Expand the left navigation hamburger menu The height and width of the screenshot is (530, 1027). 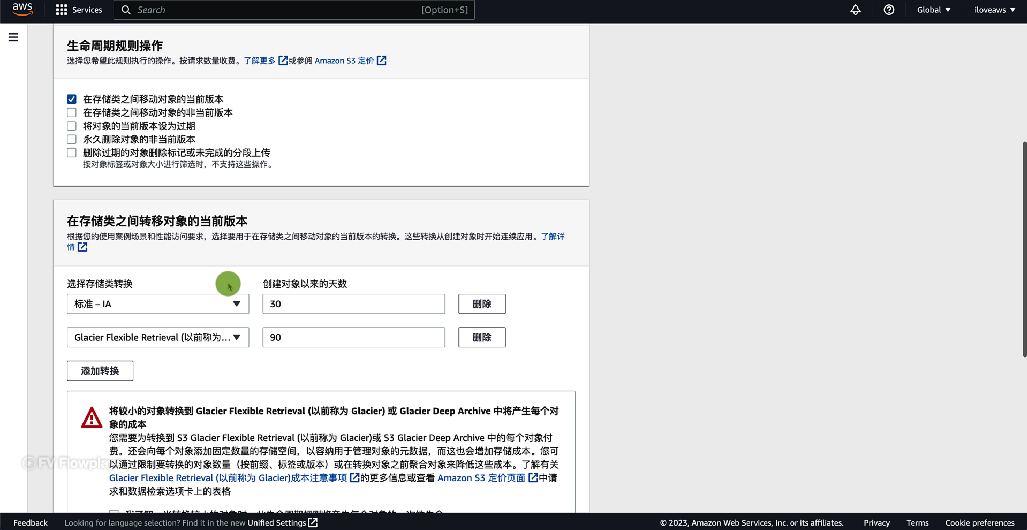[x=13, y=37]
